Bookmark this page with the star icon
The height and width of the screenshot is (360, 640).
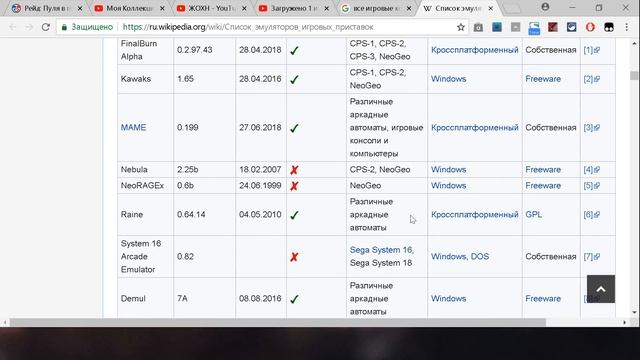(x=461, y=27)
